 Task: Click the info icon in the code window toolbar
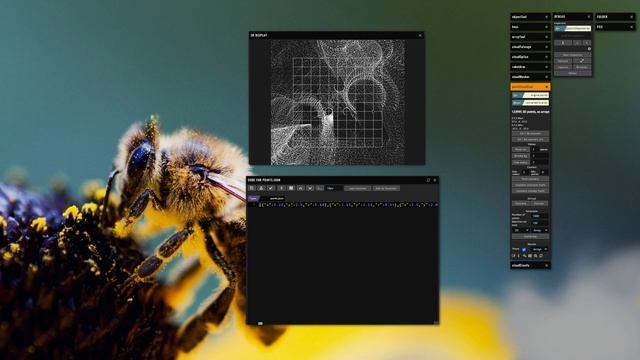[x=281, y=188]
